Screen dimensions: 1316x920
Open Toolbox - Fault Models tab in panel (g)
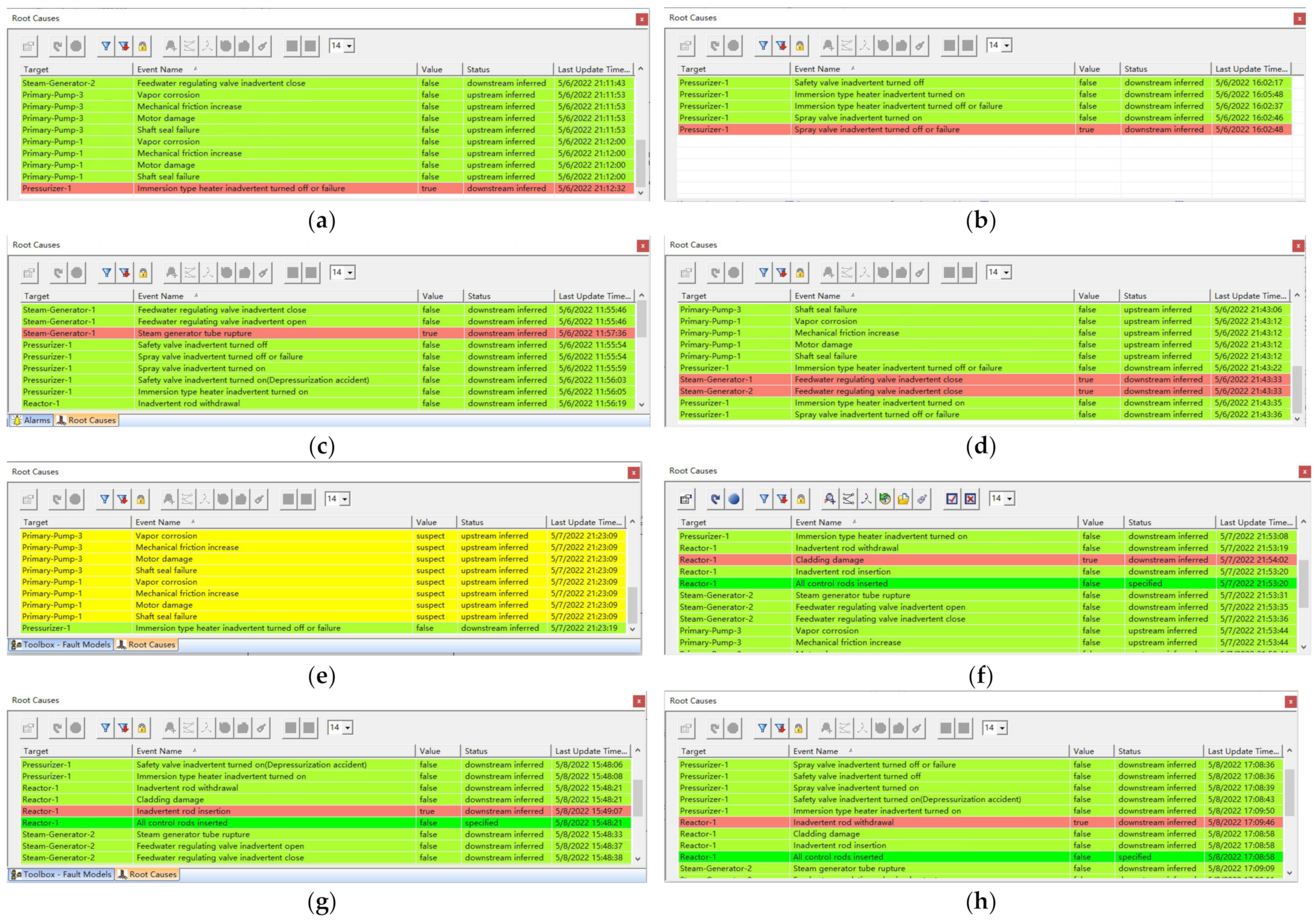(61, 874)
